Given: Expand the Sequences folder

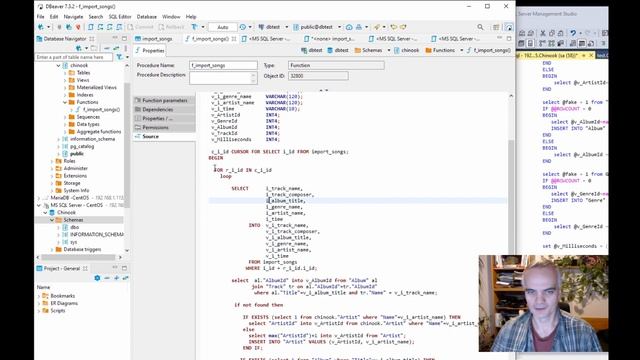Looking at the screenshot, I should 65,117.
